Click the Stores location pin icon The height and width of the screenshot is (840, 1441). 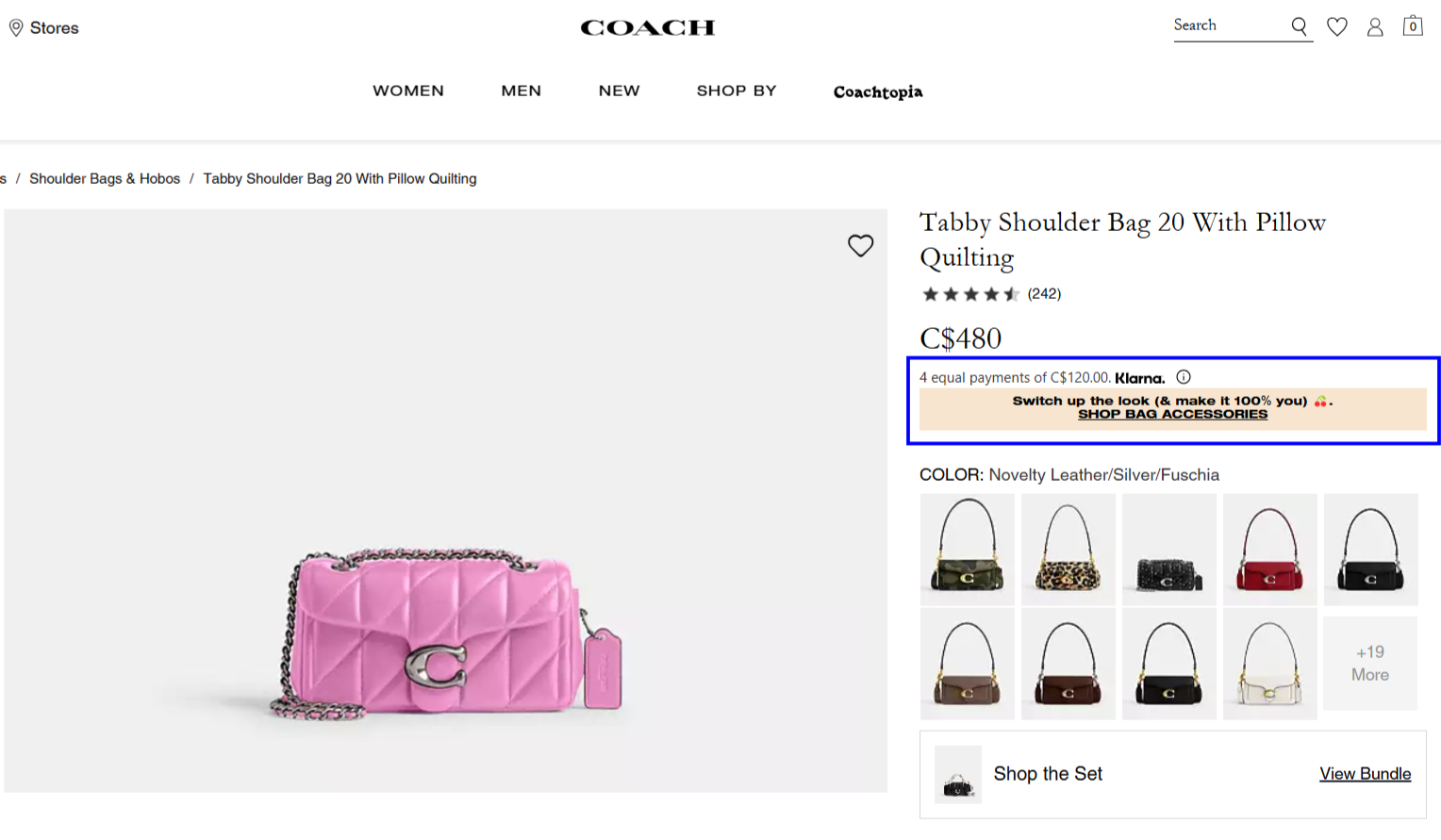tap(16, 27)
